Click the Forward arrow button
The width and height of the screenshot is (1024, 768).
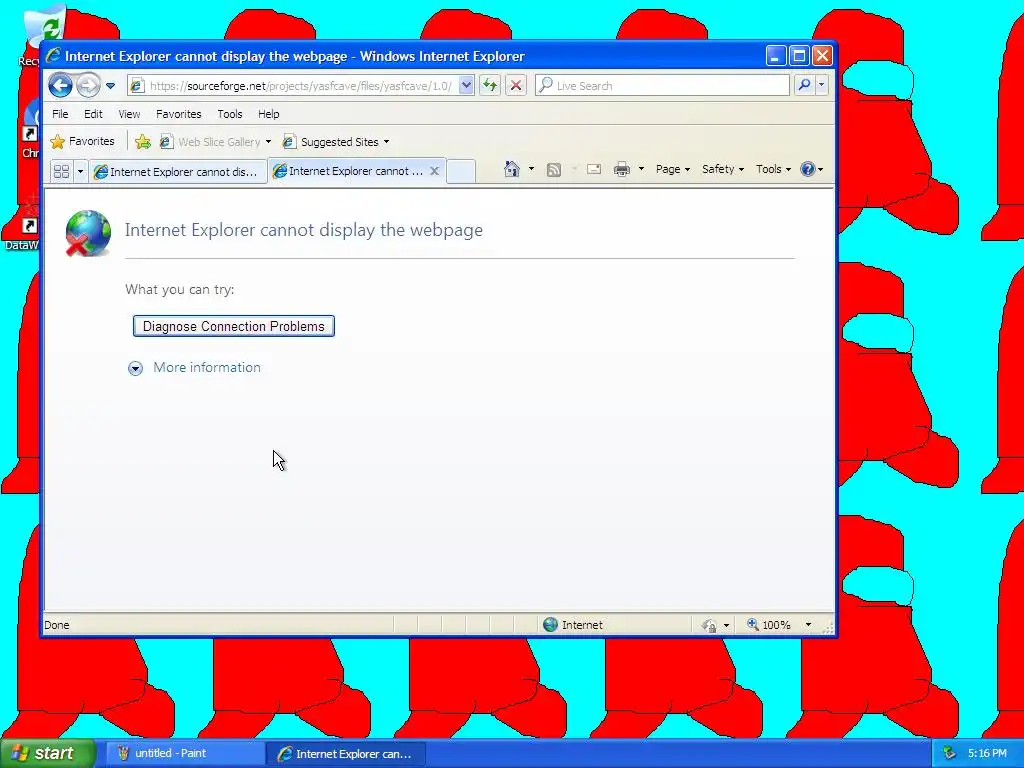(x=88, y=86)
